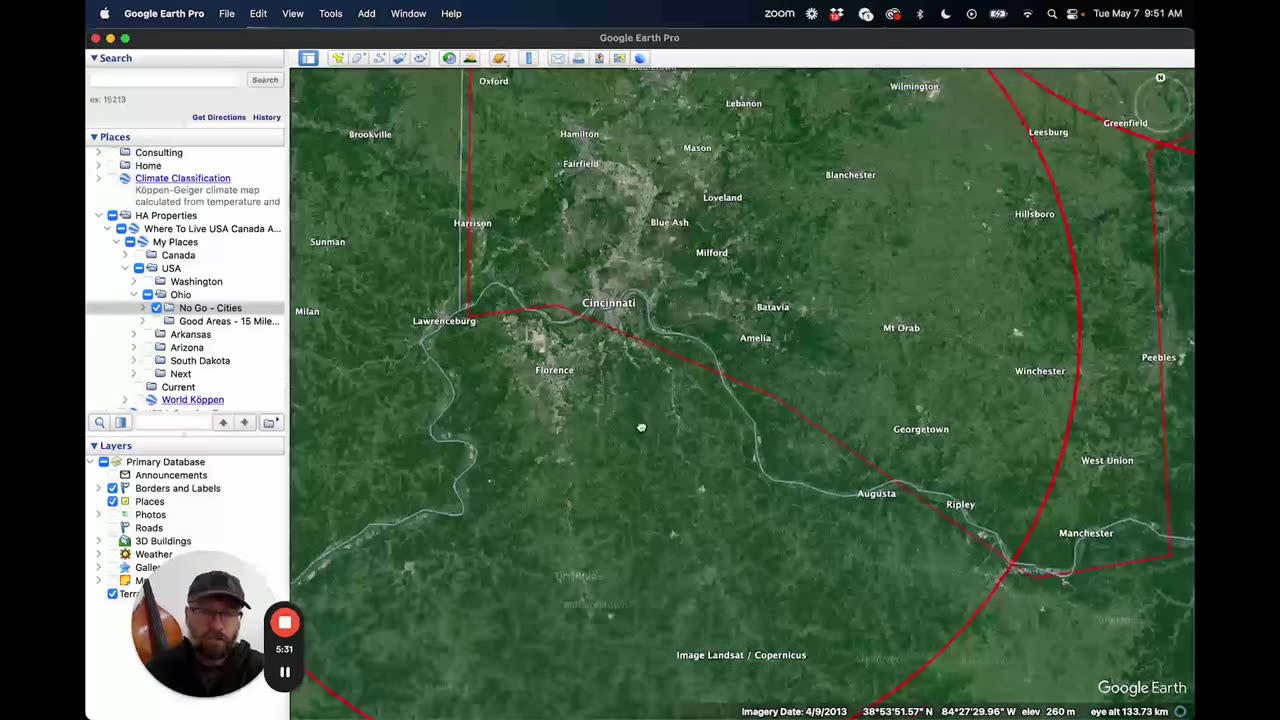
Task: Click the blue Earth globe toolbar icon
Action: click(641, 58)
